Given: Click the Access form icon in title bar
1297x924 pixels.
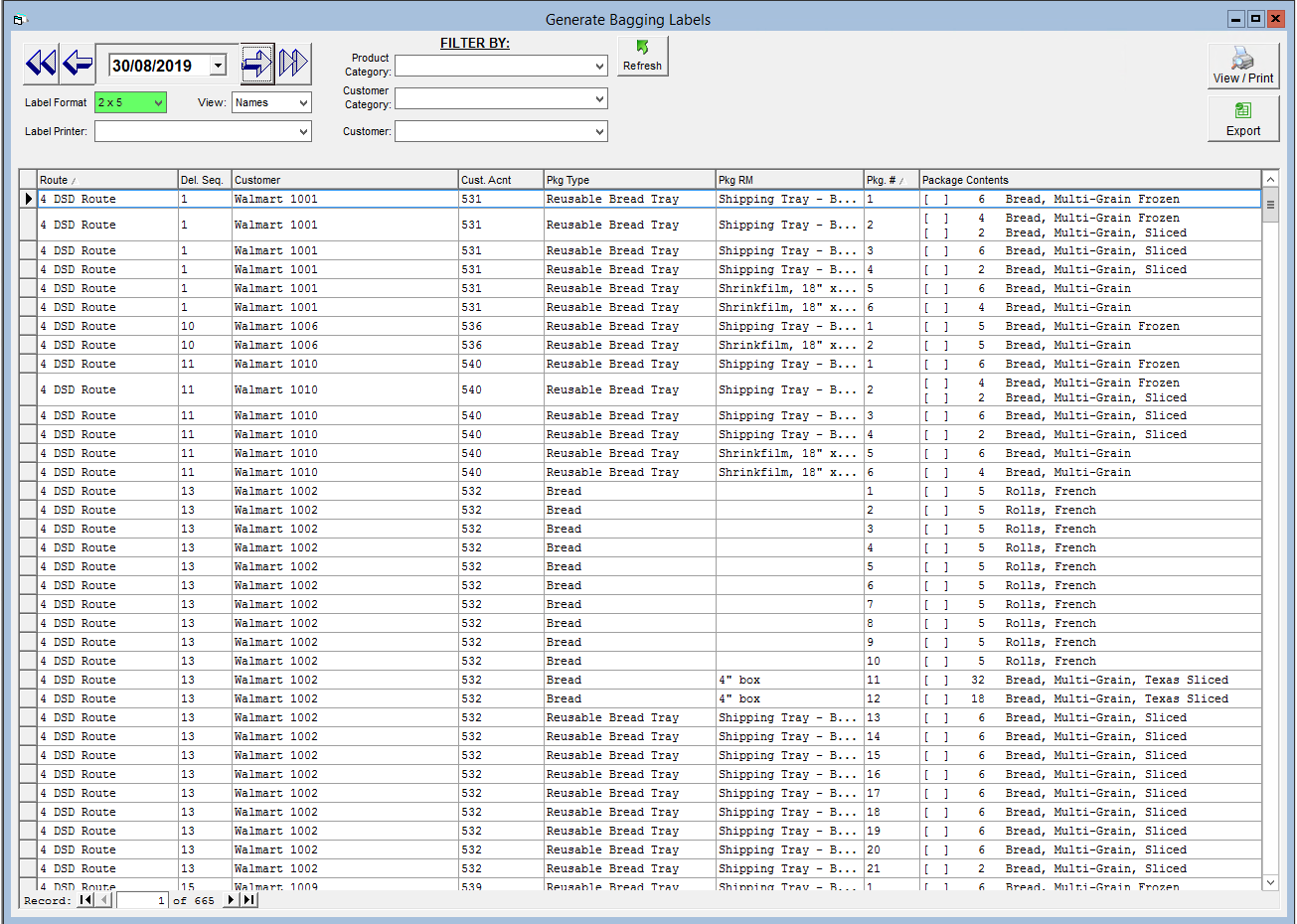Looking at the screenshot, I should tap(20, 19).
